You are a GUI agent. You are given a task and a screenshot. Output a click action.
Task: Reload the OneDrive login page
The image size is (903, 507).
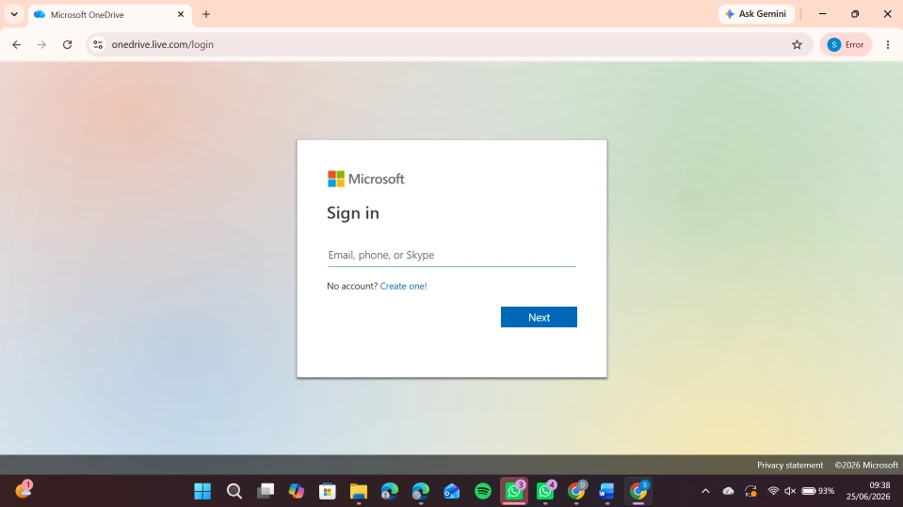tap(67, 44)
